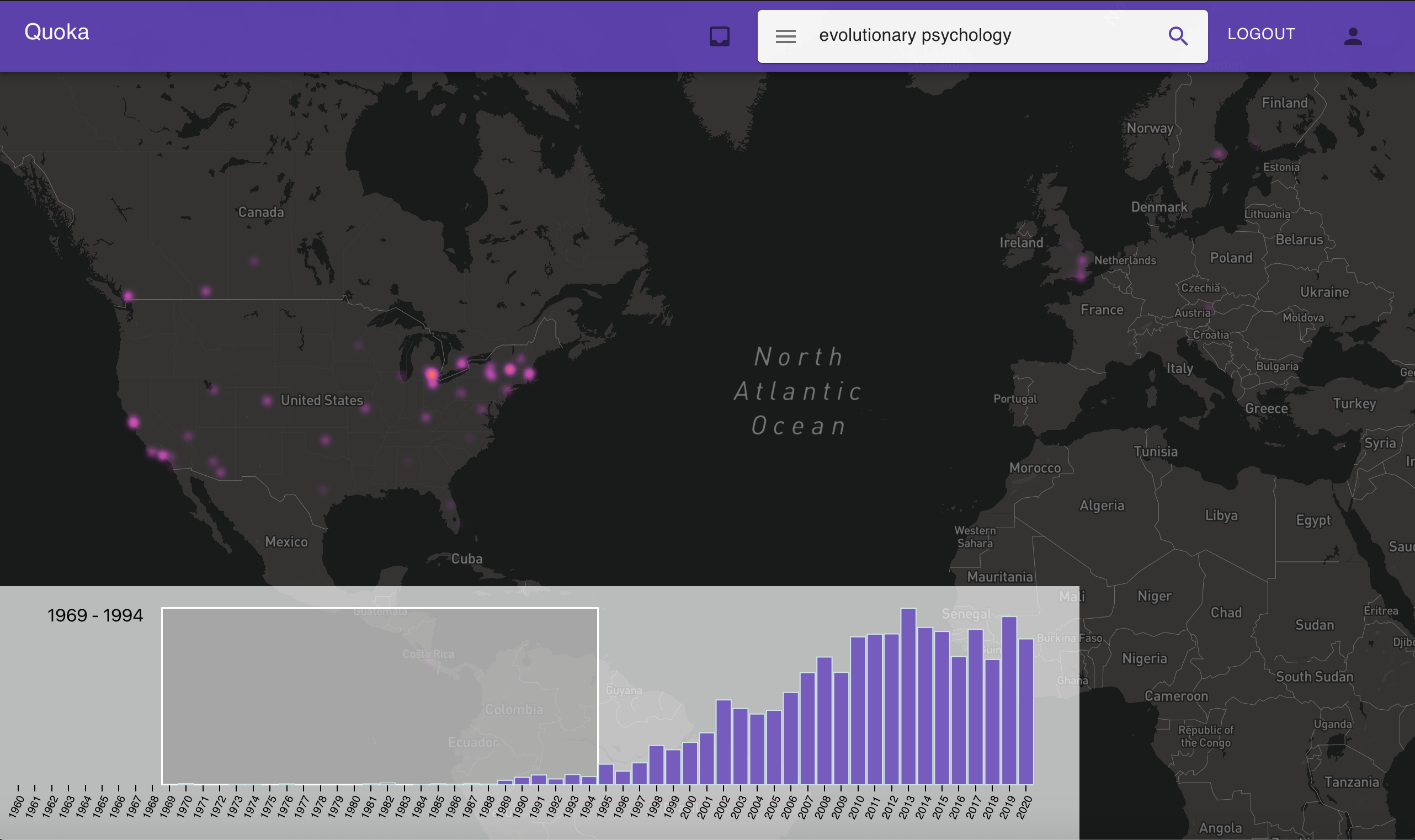Select the 1998 bar in the histogram
1415x840 pixels.
[x=656, y=765]
